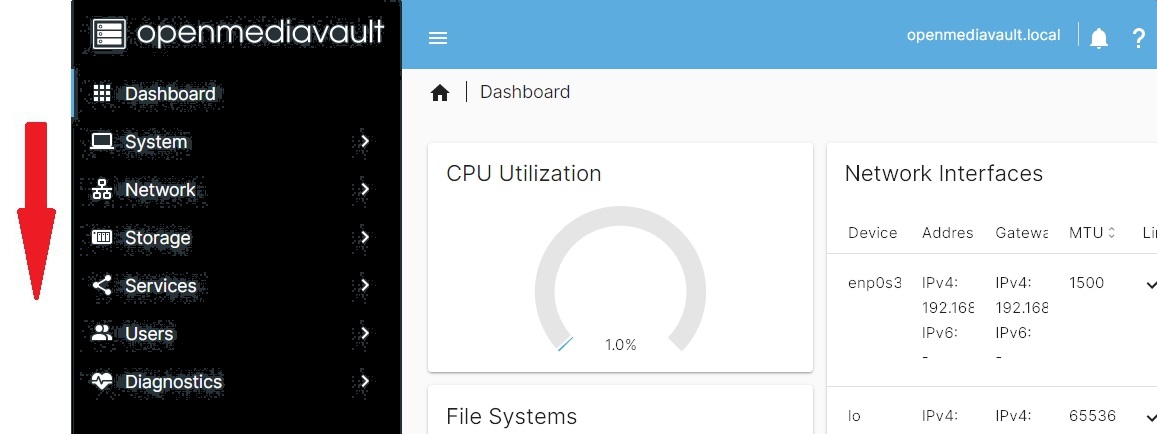Sort by the MTU column header
The height and width of the screenshot is (434, 1157).
(1086, 233)
